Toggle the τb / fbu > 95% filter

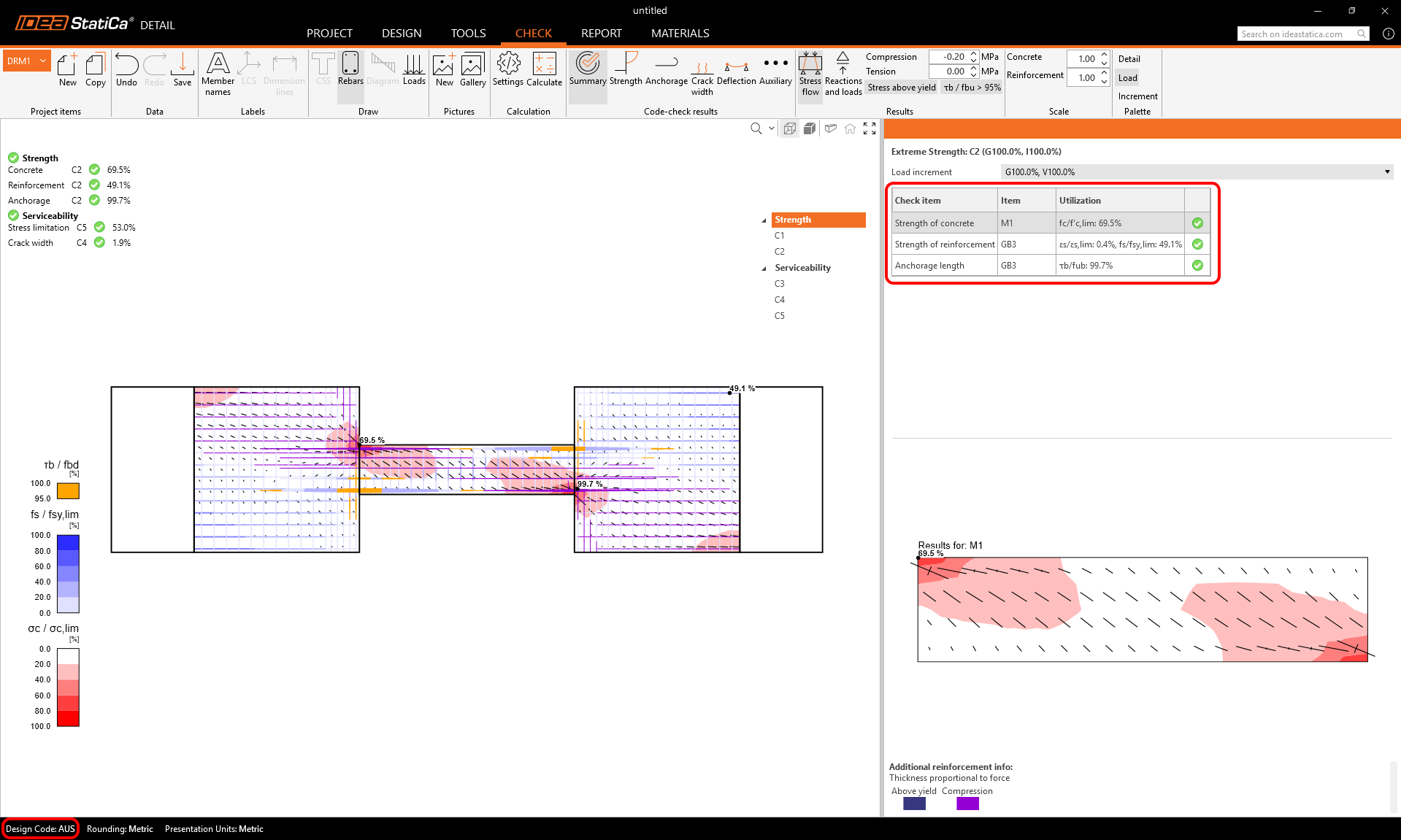click(x=972, y=88)
